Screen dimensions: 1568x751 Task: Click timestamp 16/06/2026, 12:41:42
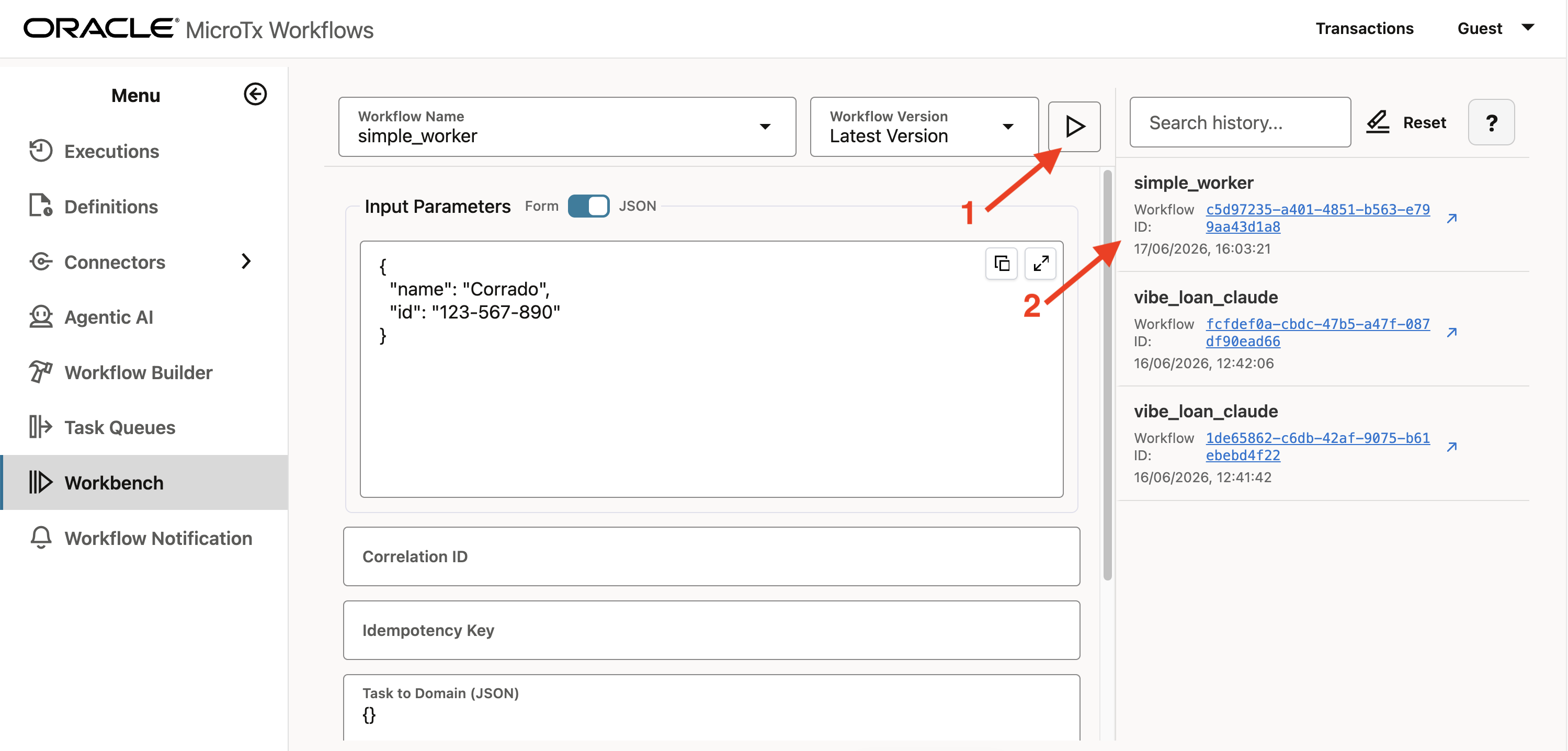[1202, 477]
